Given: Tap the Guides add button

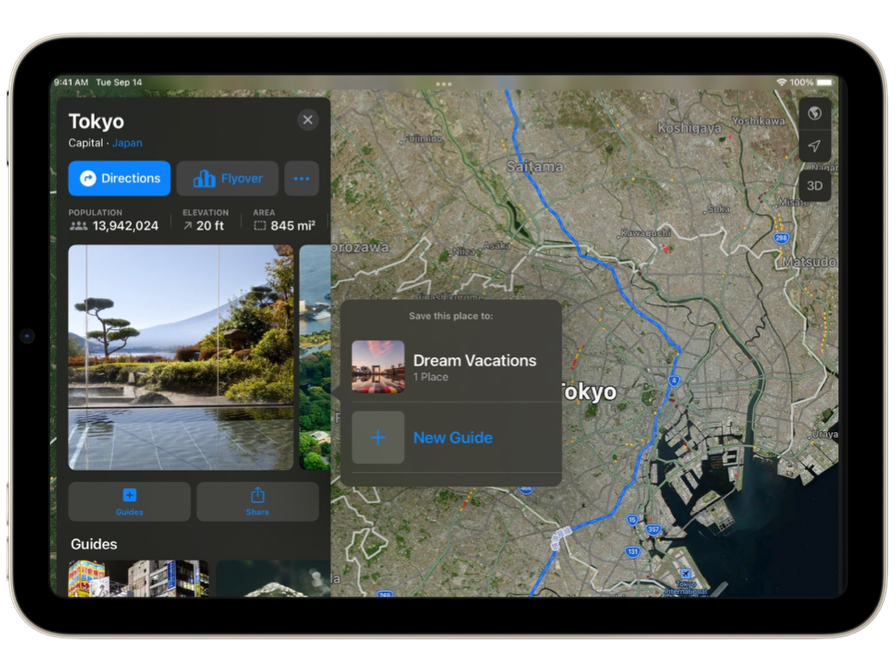Looking at the screenshot, I should point(129,501).
